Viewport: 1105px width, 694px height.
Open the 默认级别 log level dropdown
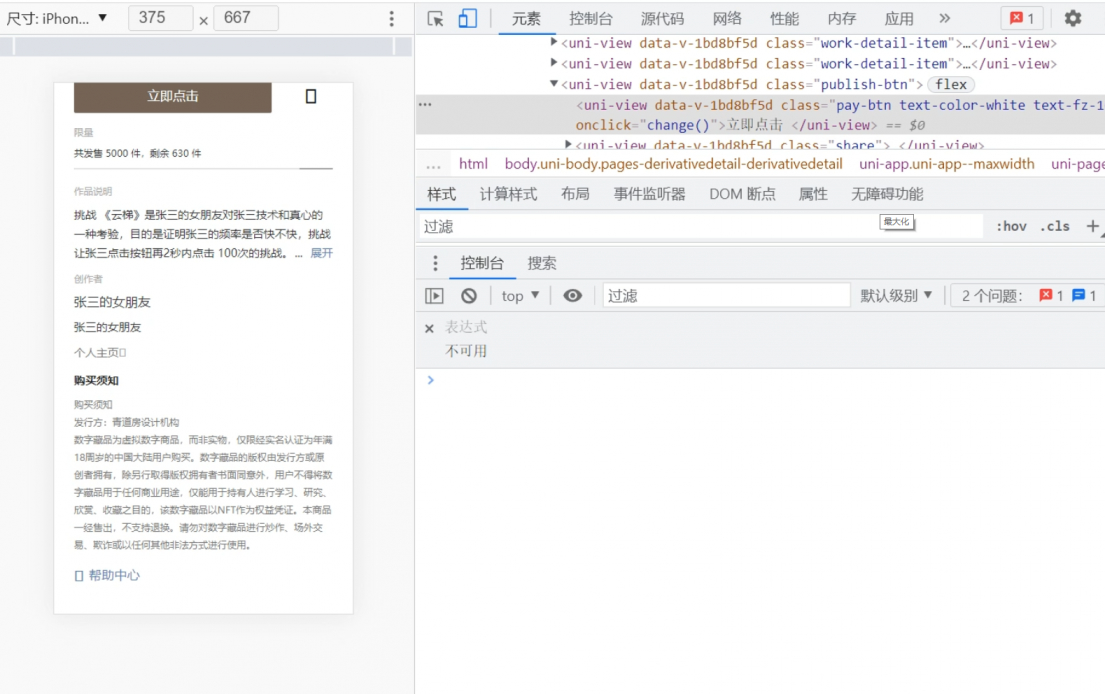pyautogui.click(x=896, y=294)
